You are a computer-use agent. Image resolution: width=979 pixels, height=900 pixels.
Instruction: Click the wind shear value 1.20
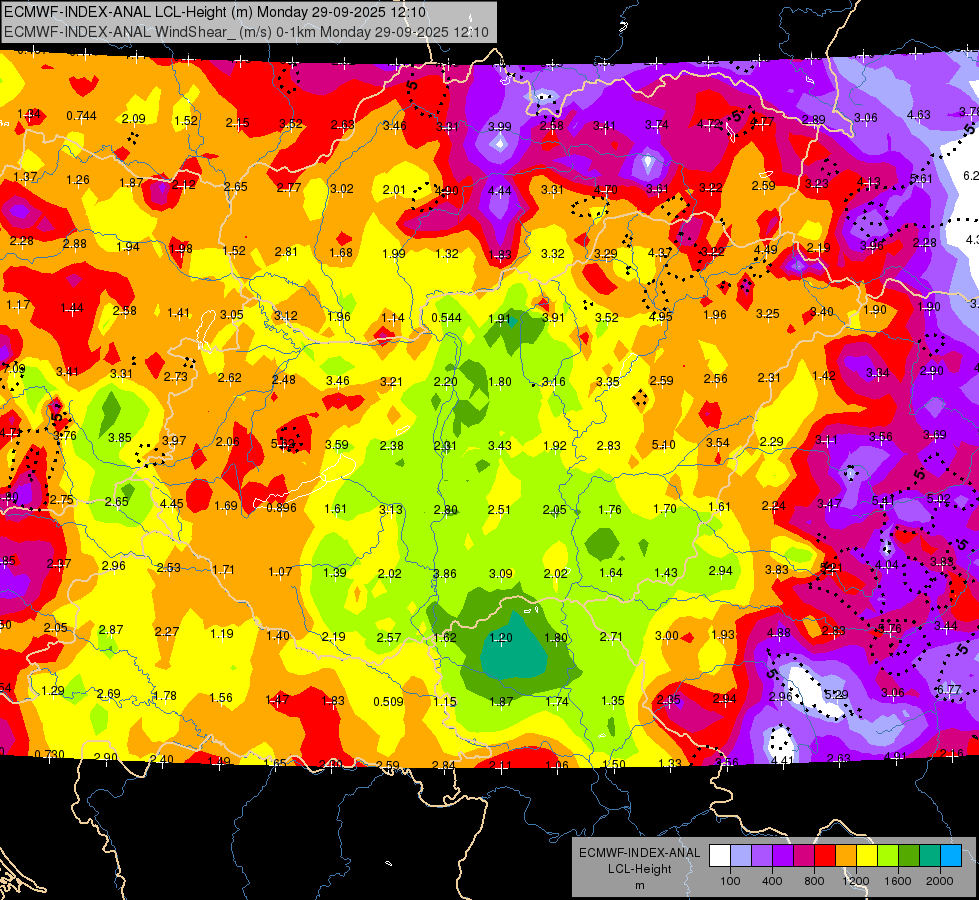tap(501, 638)
